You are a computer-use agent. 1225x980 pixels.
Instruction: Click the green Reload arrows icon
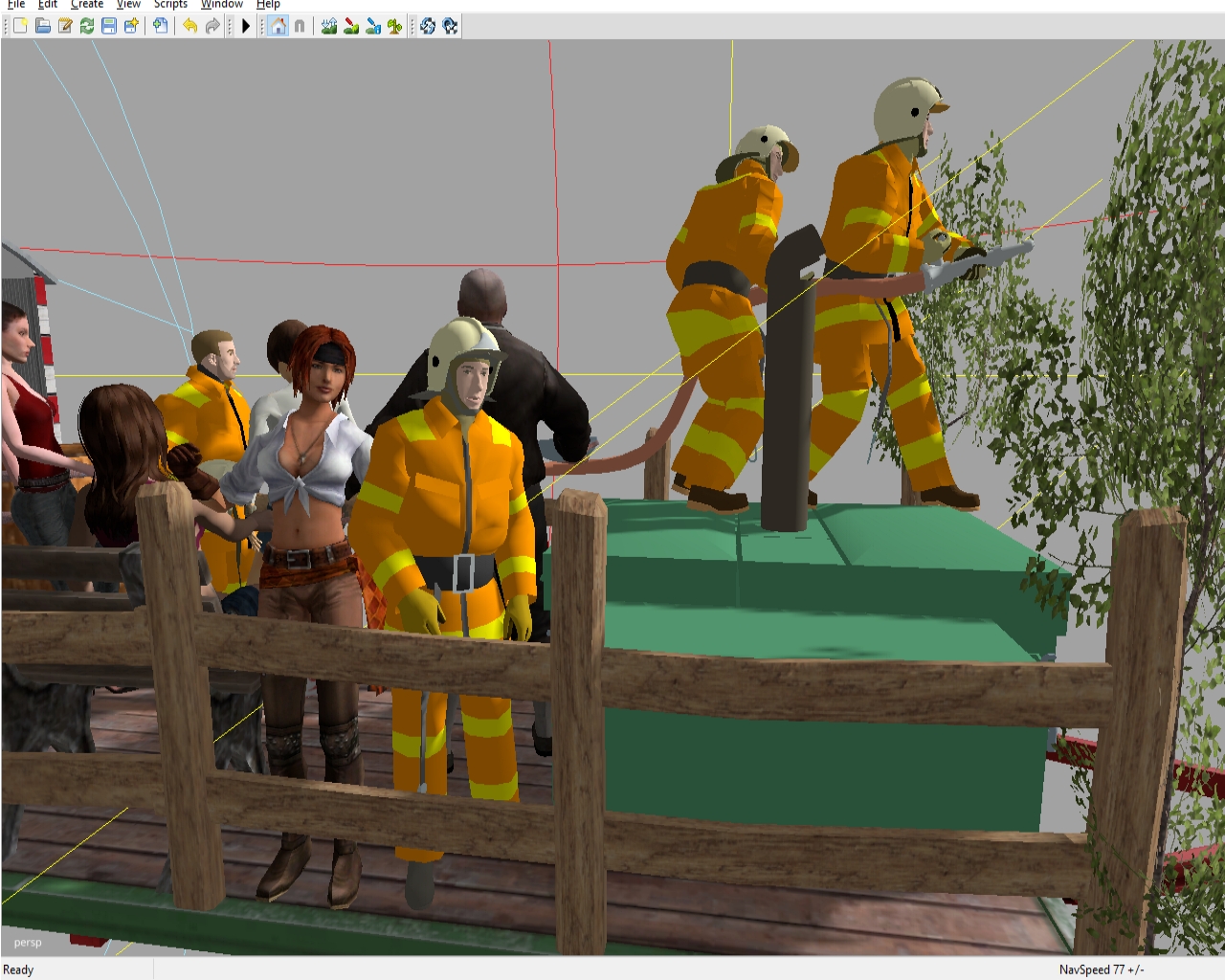point(87,26)
